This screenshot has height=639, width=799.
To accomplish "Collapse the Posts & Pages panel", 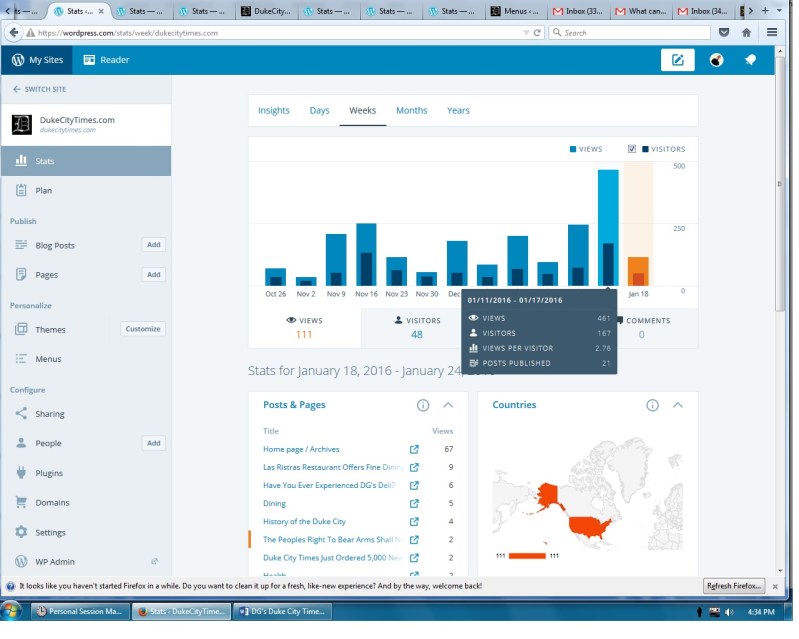I will click(448, 405).
